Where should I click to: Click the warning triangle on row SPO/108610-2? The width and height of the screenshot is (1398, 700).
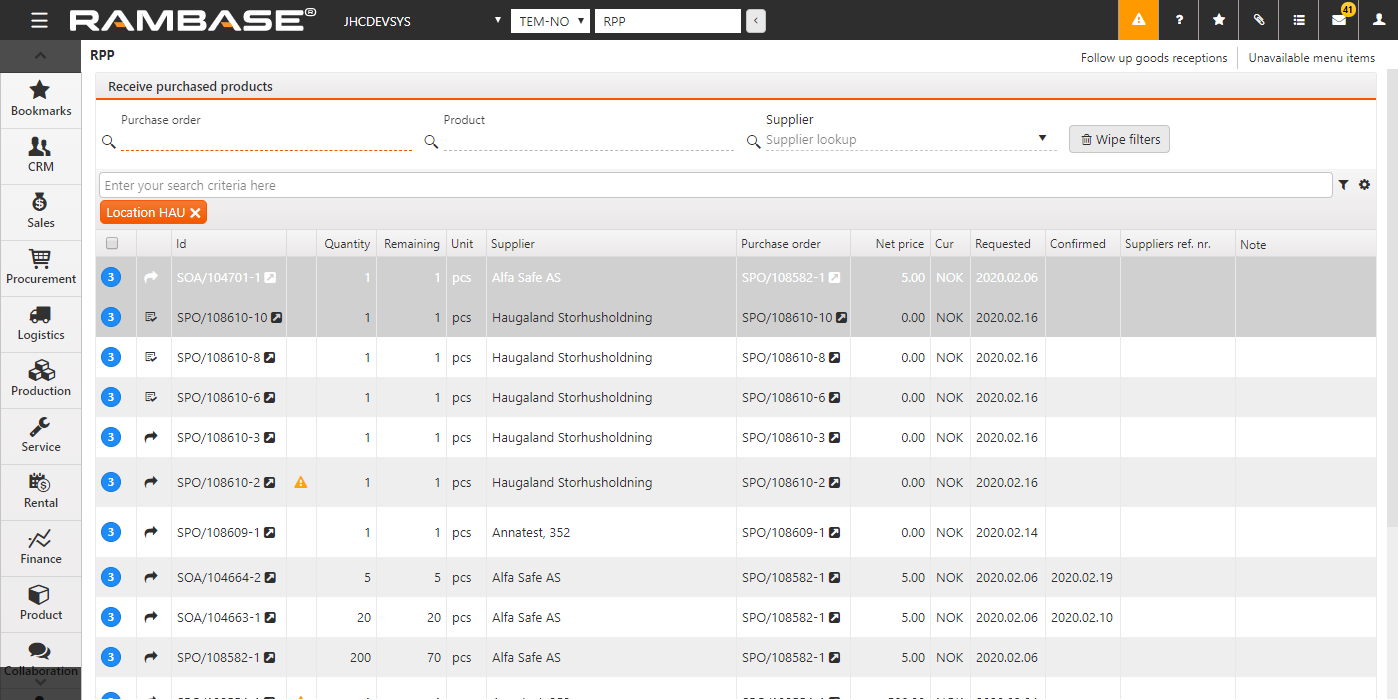click(300, 483)
